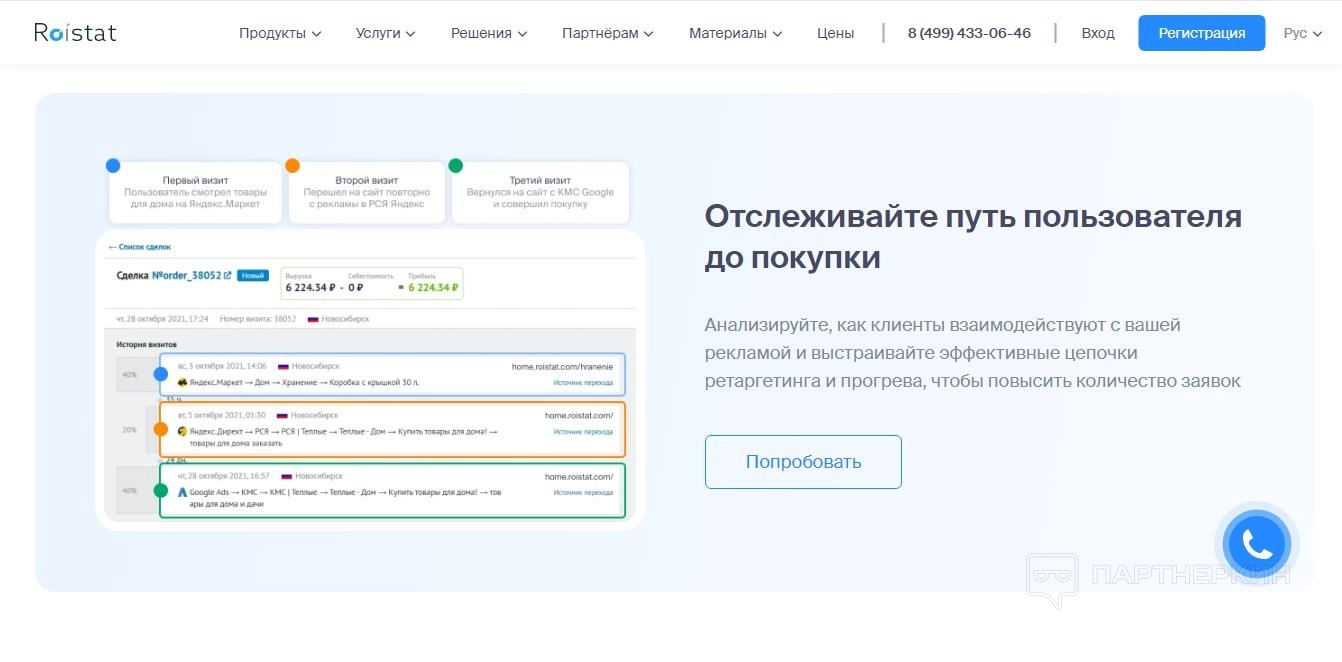Viewport: 1342px width, 662px height.
Task: Open the Roistat logo home link
Action: [x=75, y=33]
